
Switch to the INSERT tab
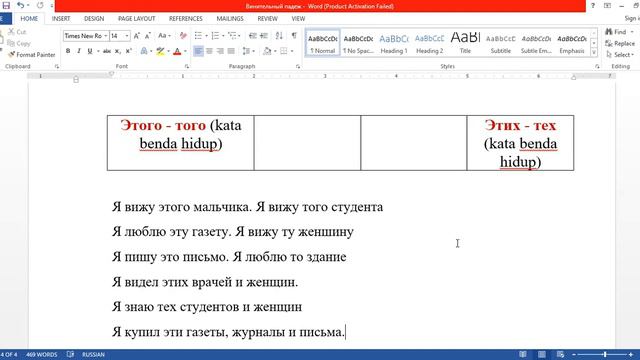pyautogui.click(x=61, y=19)
